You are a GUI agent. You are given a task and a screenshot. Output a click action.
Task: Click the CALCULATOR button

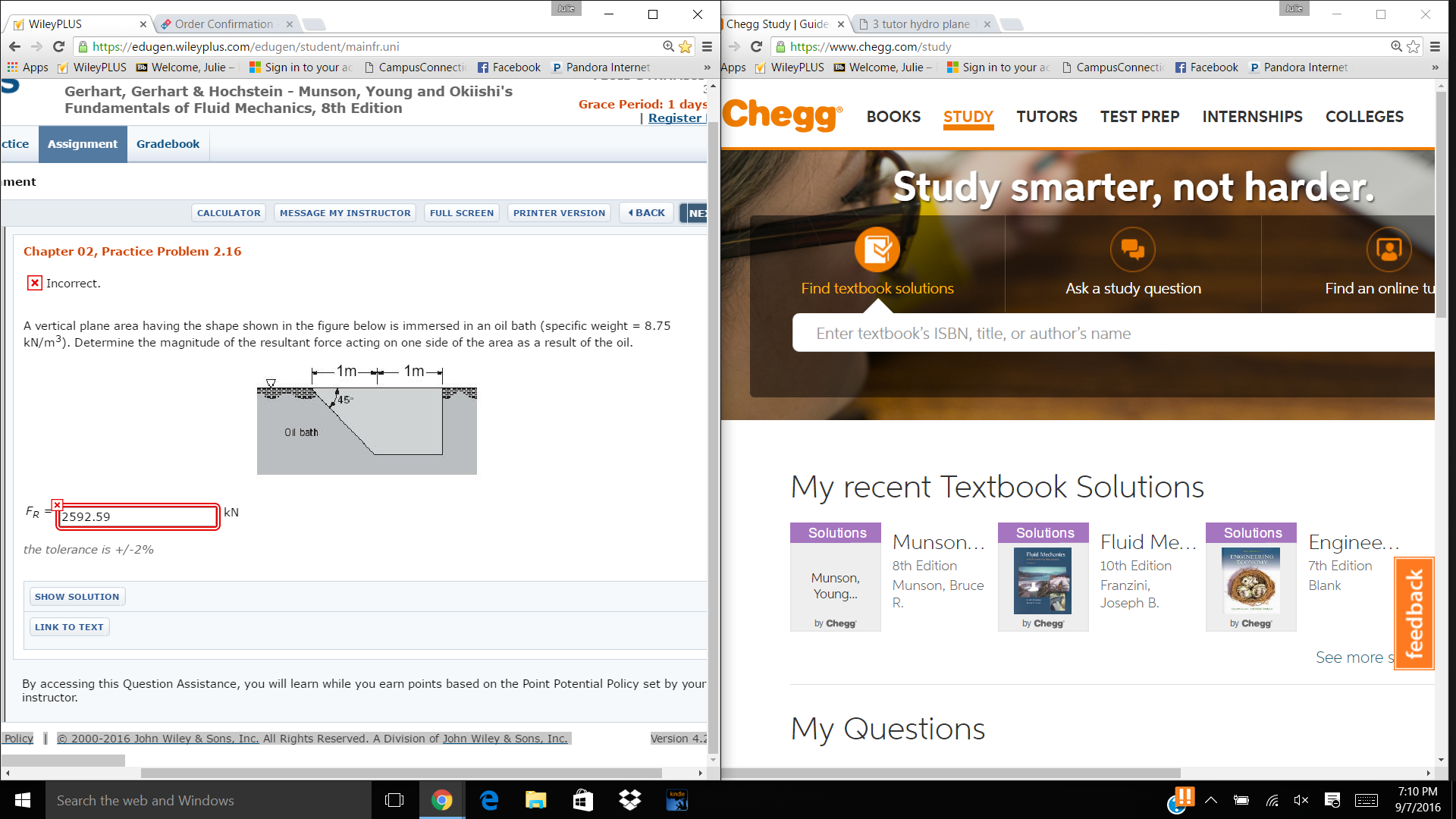pyautogui.click(x=228, y=213)
